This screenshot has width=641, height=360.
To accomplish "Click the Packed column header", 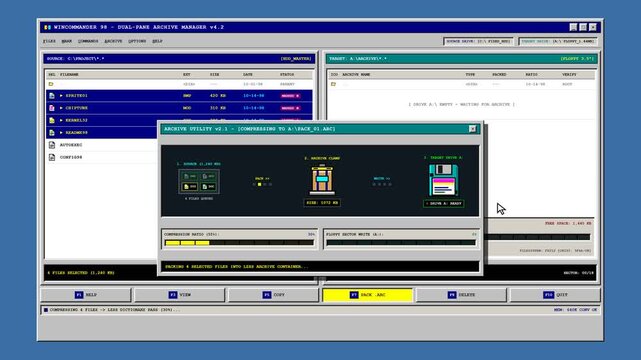I will (499, 74).
